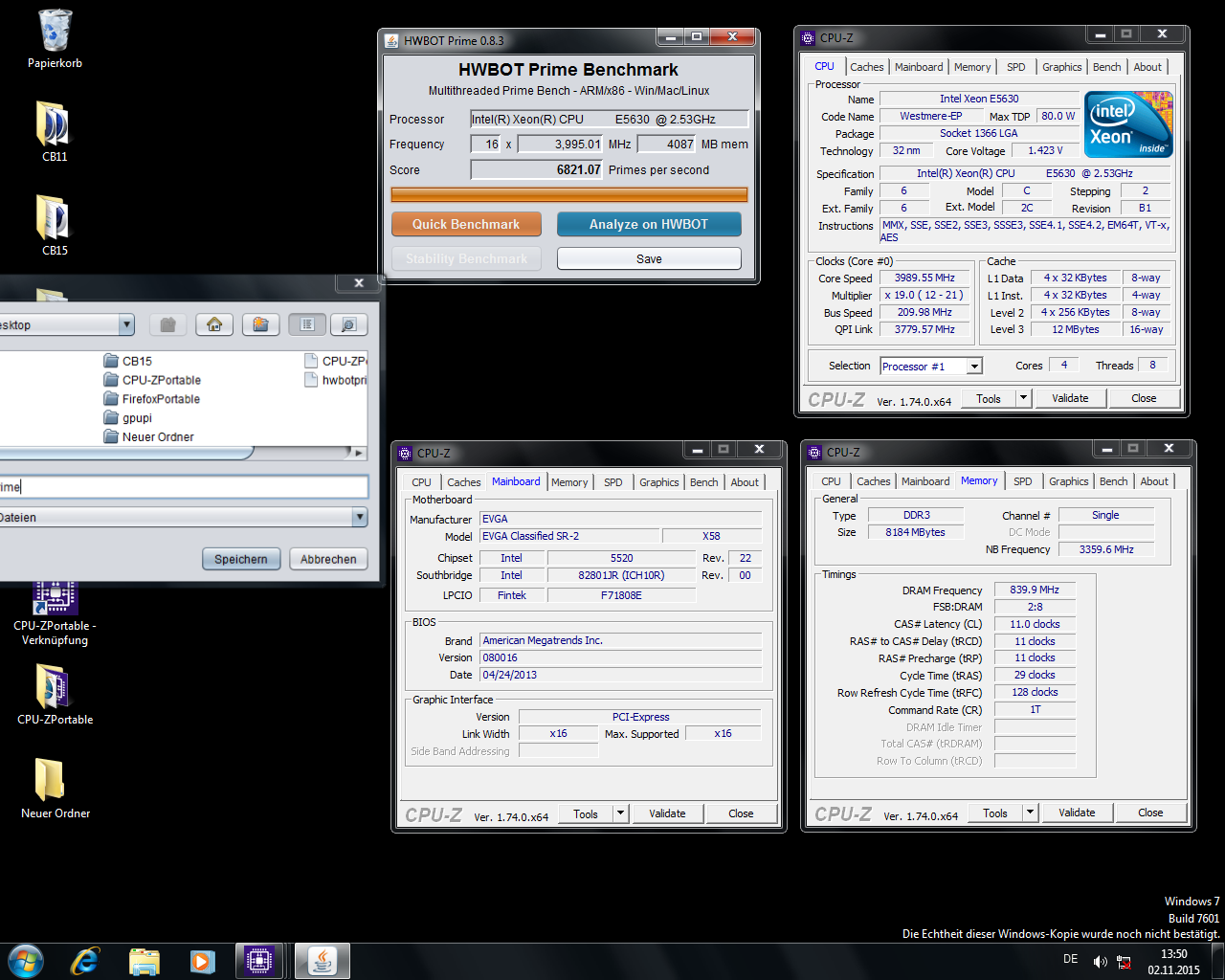Click the EVGA Classified SR-2 model field
The width and height of the screenshot is (1225, 980).
[569, 536]
